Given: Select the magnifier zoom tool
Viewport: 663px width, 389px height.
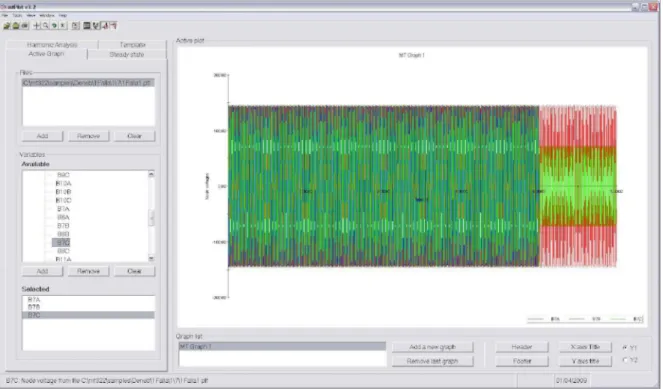Looking at the screenshot, I should click(45, 26).
